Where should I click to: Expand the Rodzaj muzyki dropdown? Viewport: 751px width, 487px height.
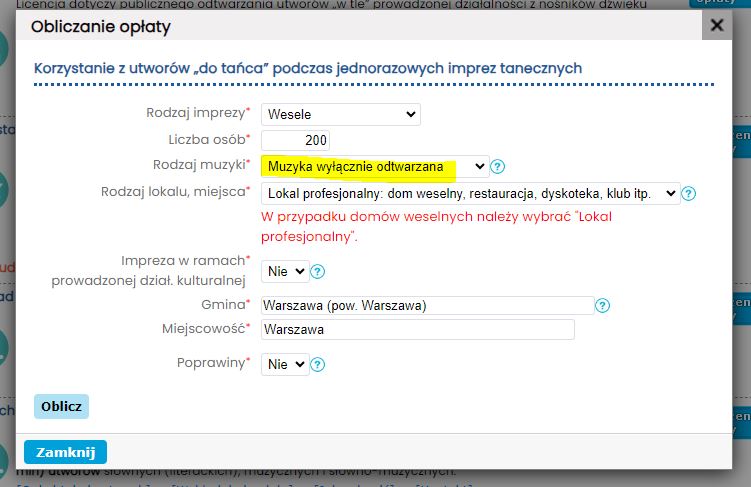pyautogui.click(x=375, y=167)
